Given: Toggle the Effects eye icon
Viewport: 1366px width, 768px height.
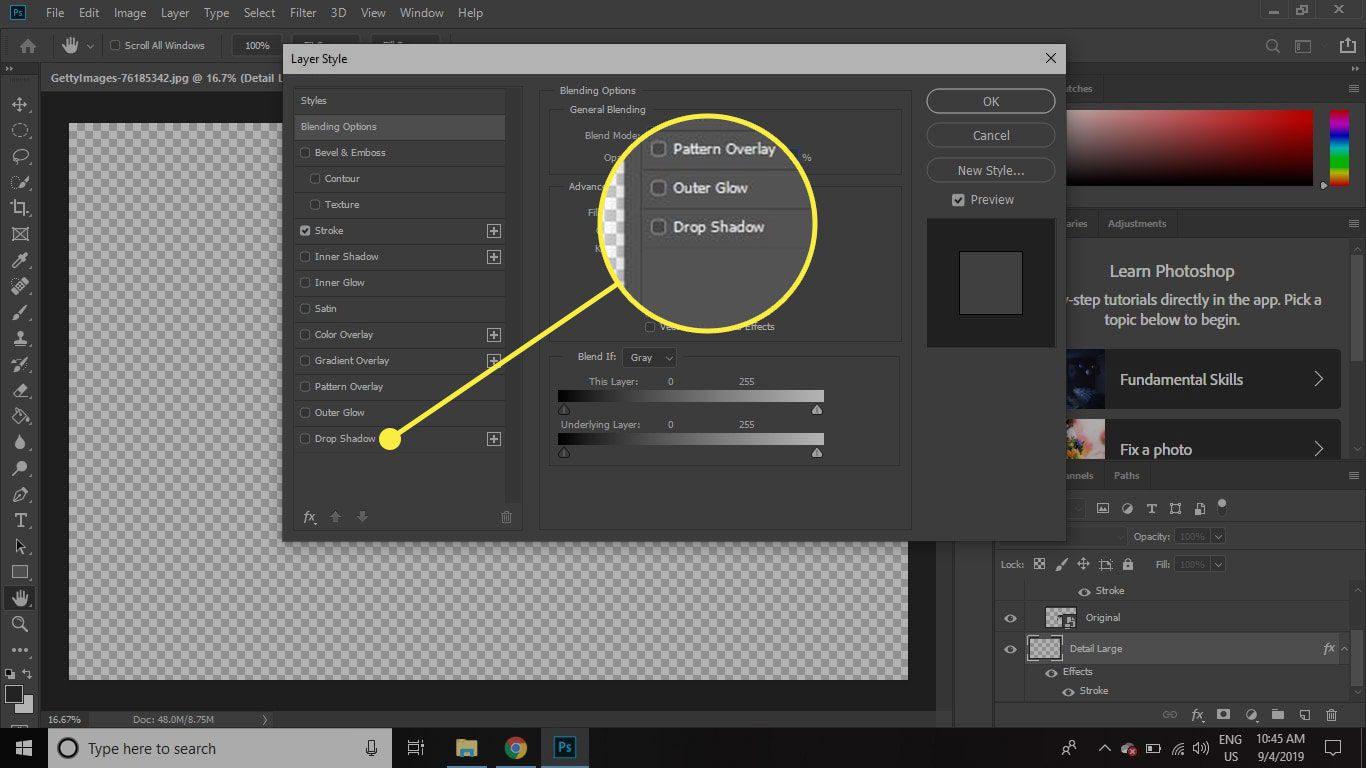Looking at the screenshot, I should 1051,673.
